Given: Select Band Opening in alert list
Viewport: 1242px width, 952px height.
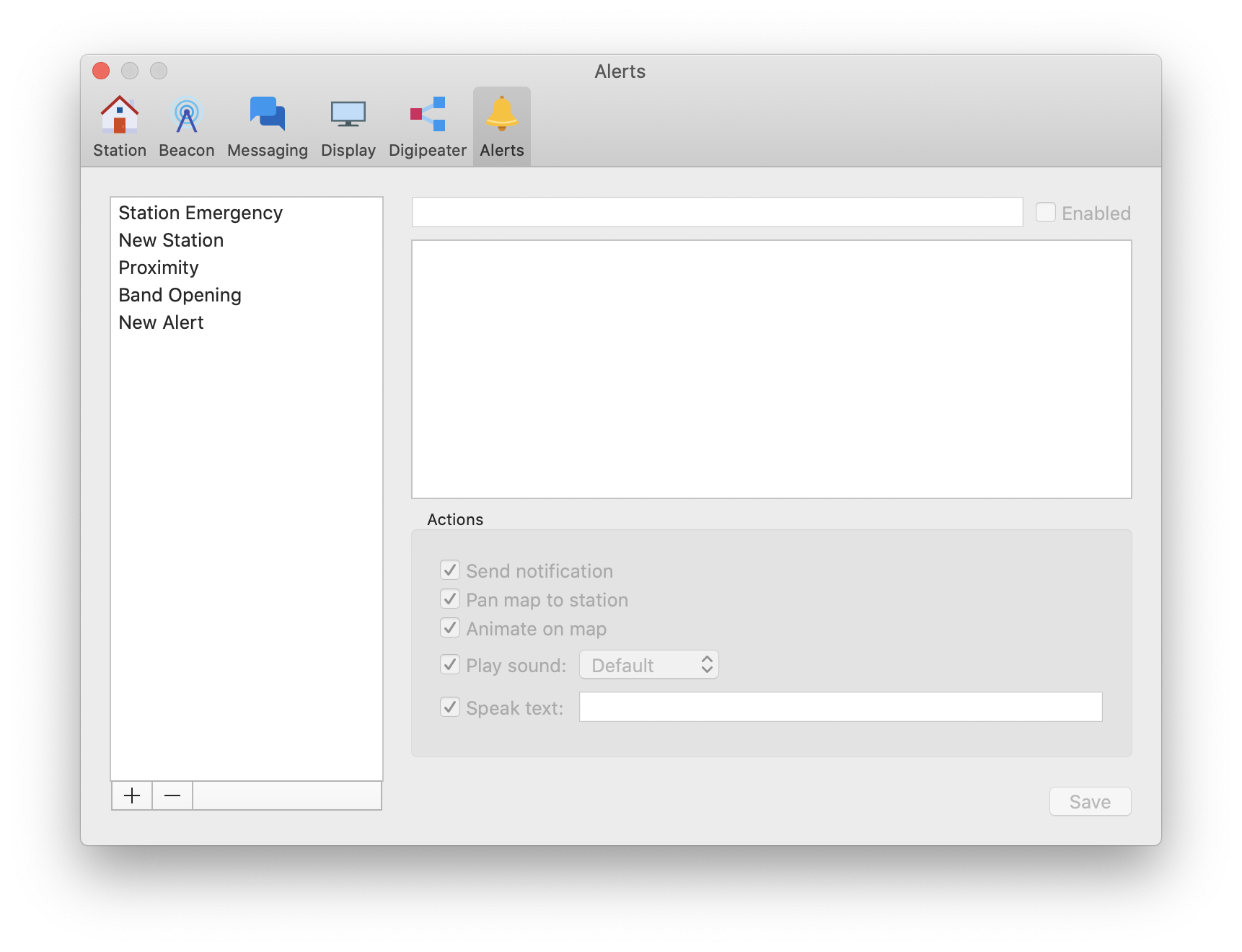Looking at the screenshot, I should tap(246, 295).
